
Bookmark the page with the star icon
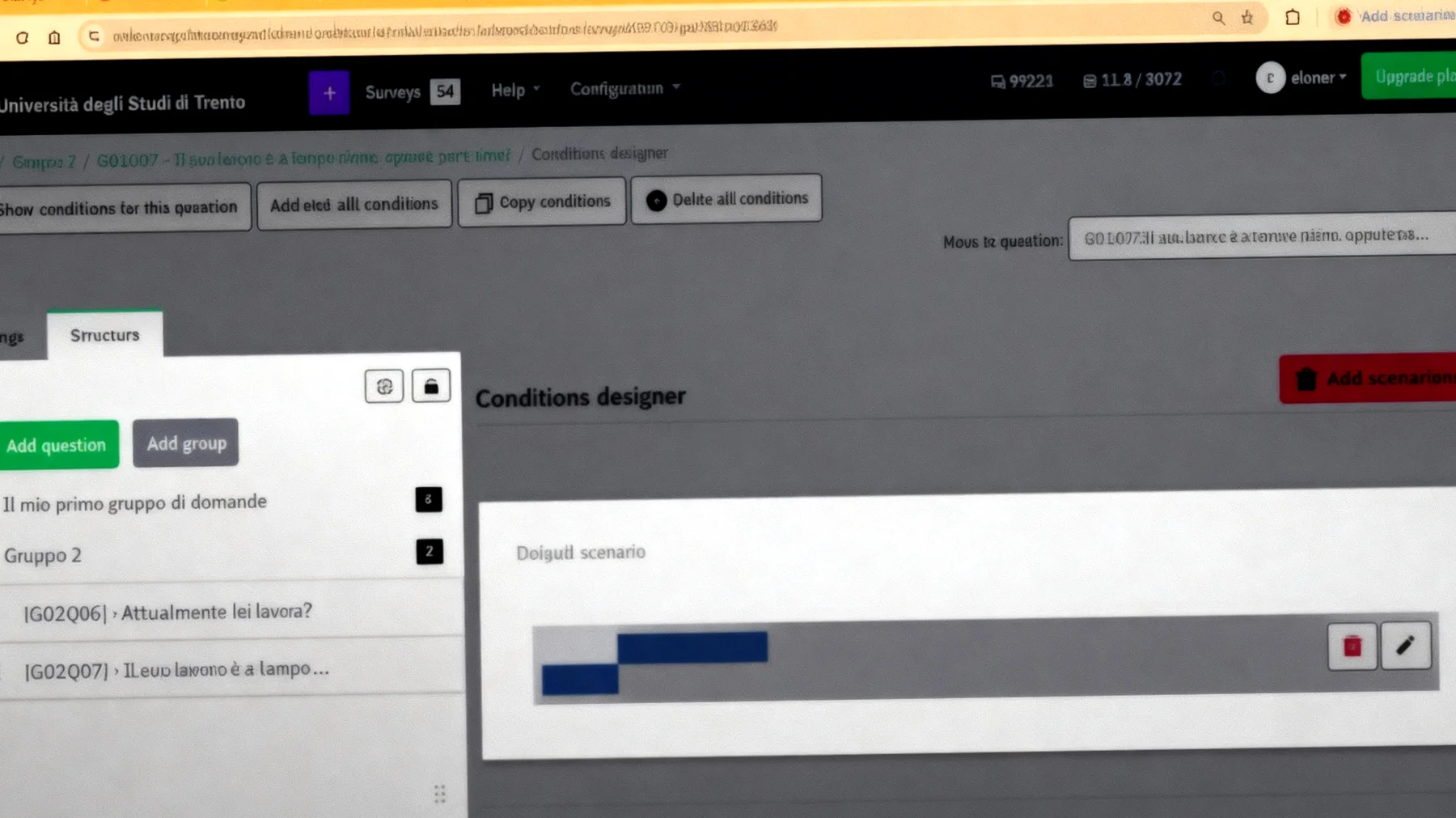point(1247,18)
